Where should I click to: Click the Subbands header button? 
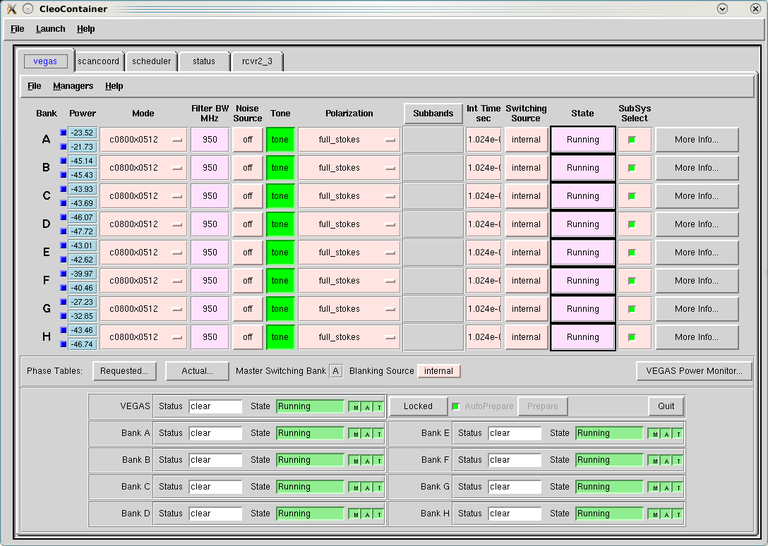(433, 114)
